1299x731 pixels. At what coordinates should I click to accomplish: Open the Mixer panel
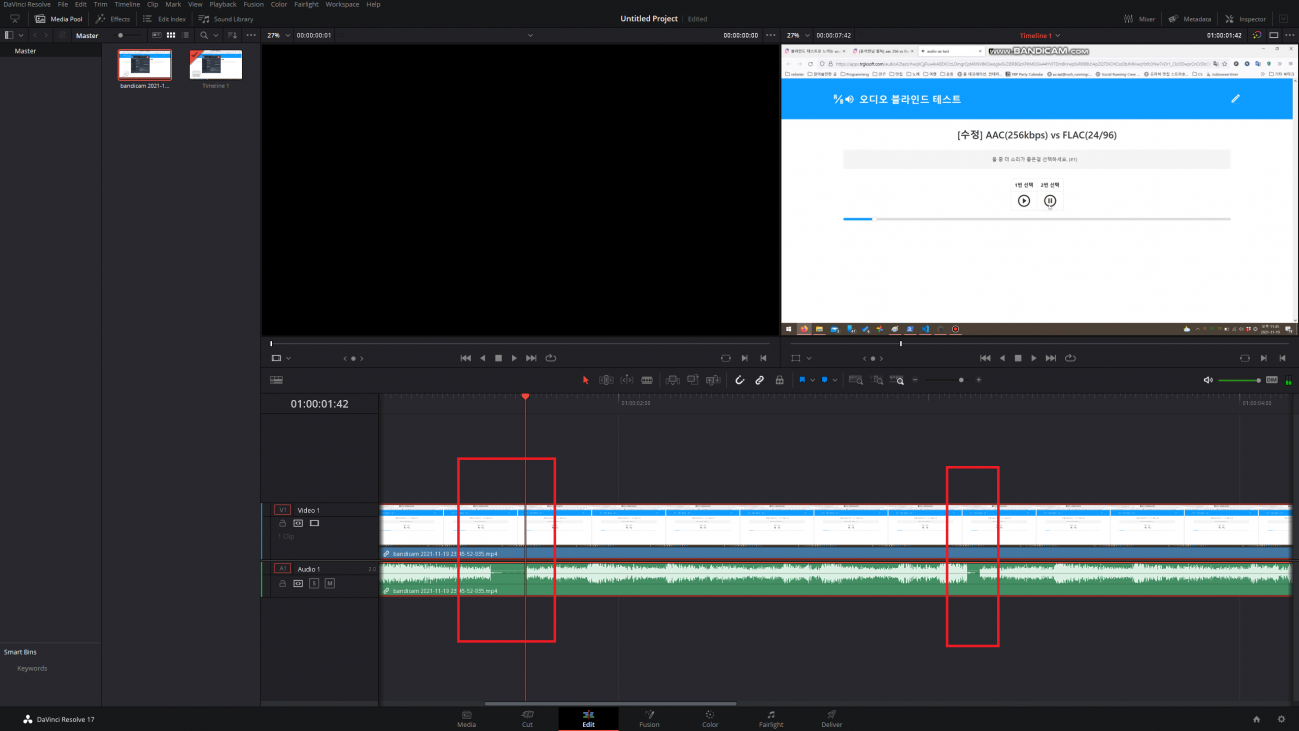[x=1139, y=19]
